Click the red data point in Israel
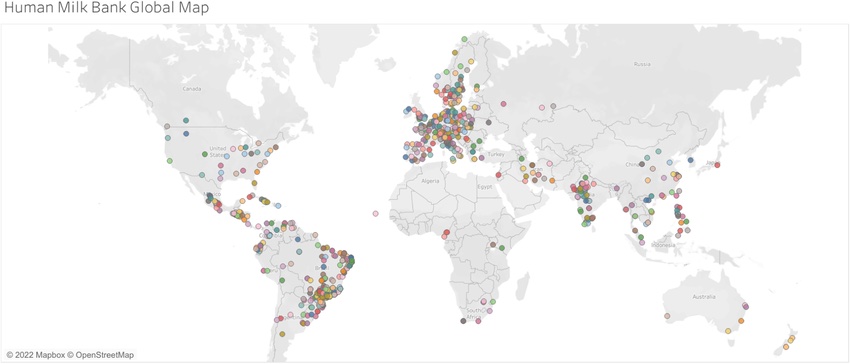Screen dimensions: 850x364 point(498,175)
